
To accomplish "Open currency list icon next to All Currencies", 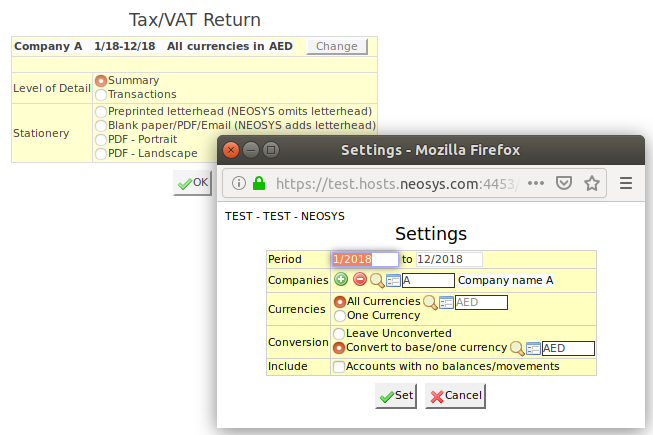I will (446, 303).
